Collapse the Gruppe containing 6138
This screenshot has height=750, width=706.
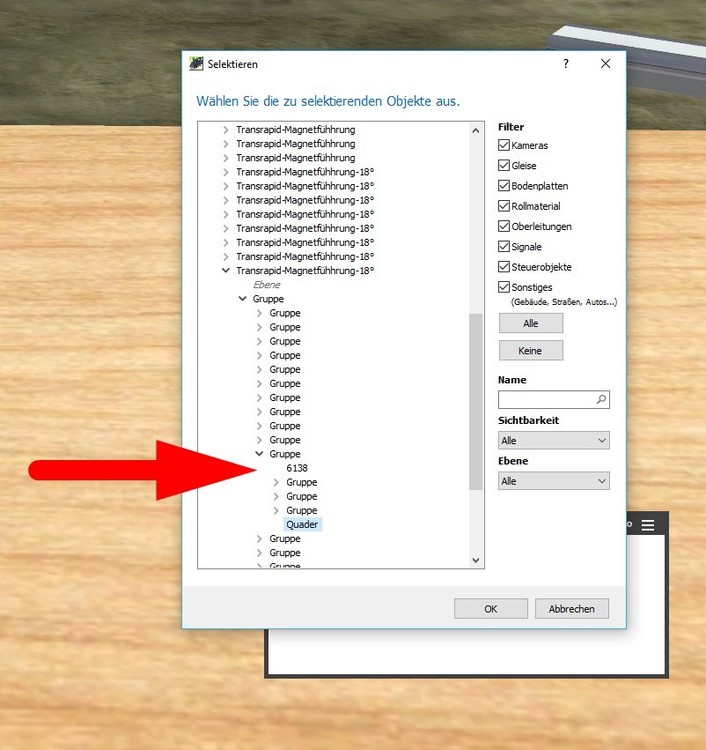[259, 454]
